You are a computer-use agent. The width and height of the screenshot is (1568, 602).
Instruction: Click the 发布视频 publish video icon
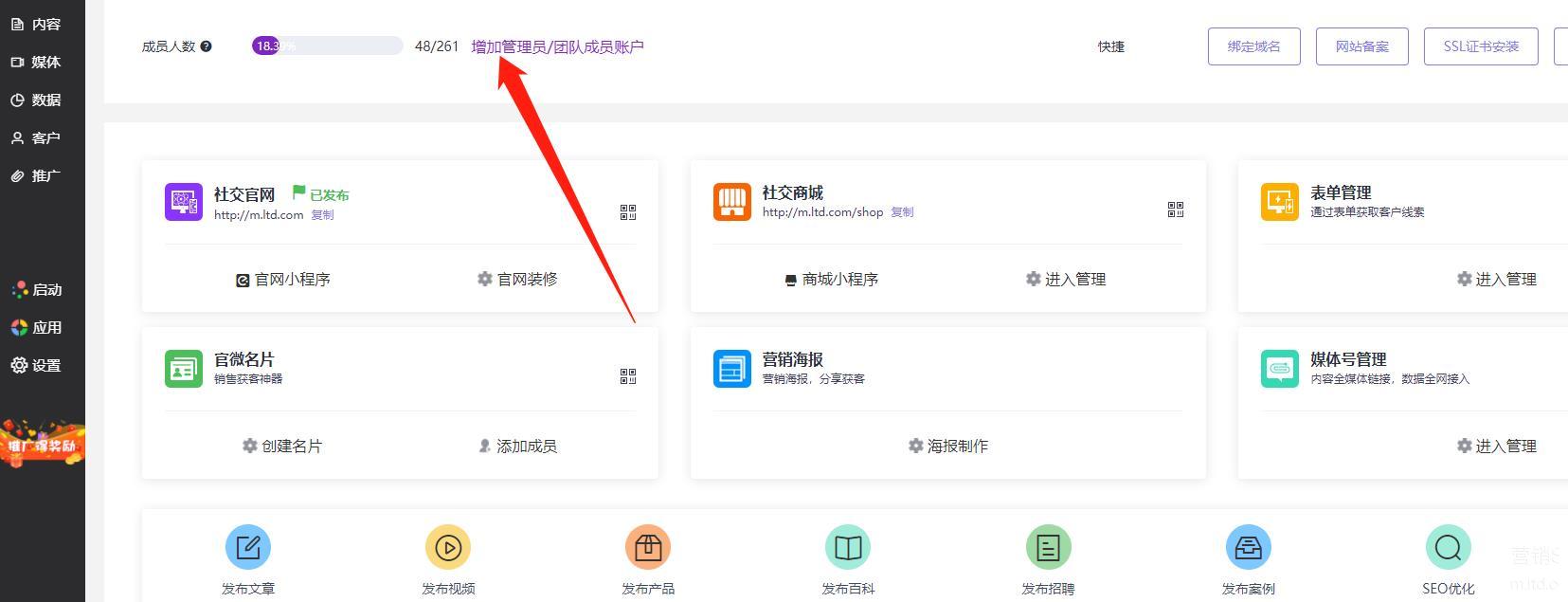(x=448, y=547)
